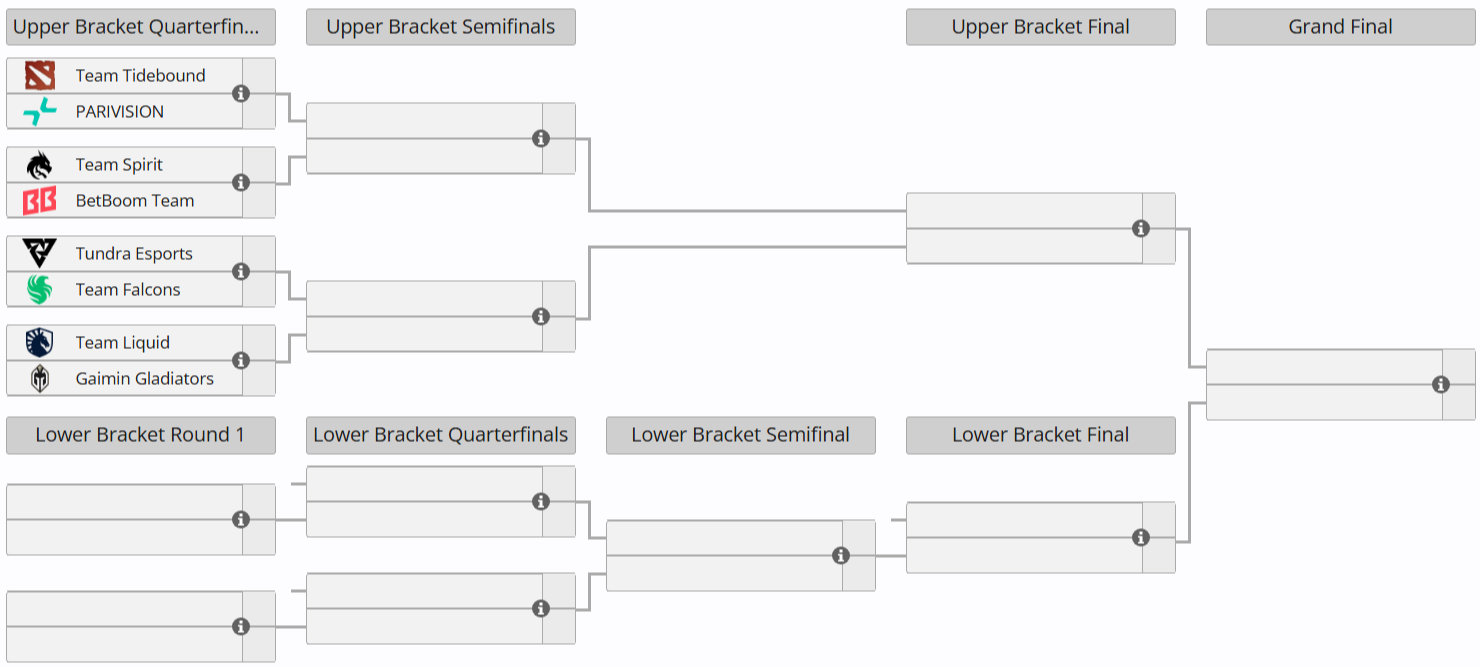Click the BetBoom Team logo

[x=40, y=201]
